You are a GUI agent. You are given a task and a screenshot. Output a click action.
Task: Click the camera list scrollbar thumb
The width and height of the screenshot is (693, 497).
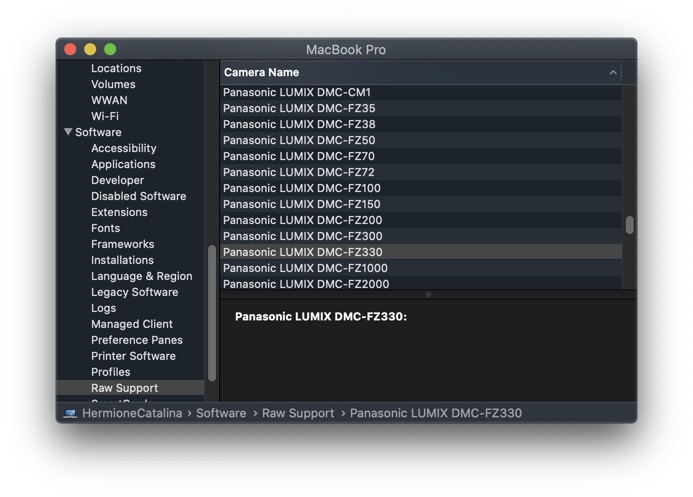coord(630,225)
